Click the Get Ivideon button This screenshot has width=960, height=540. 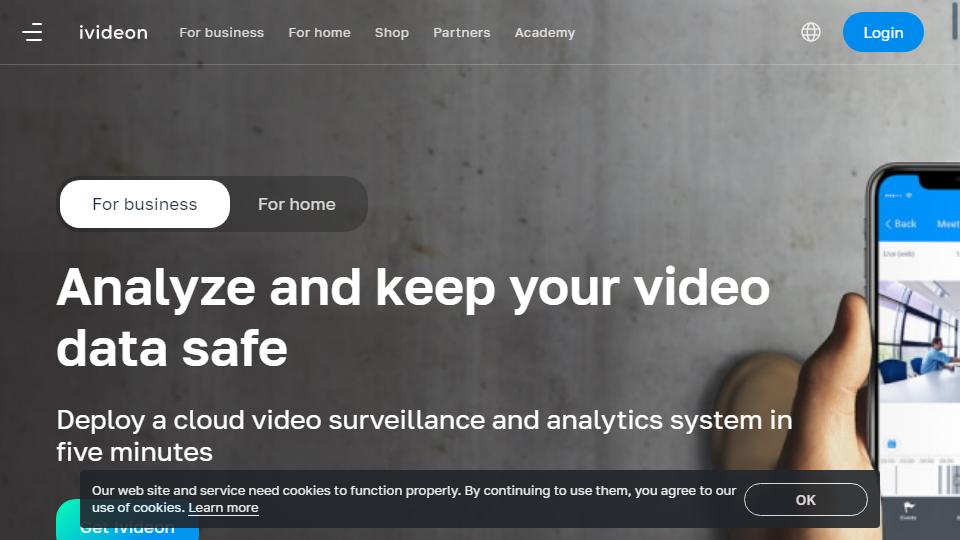pos(127,520)
